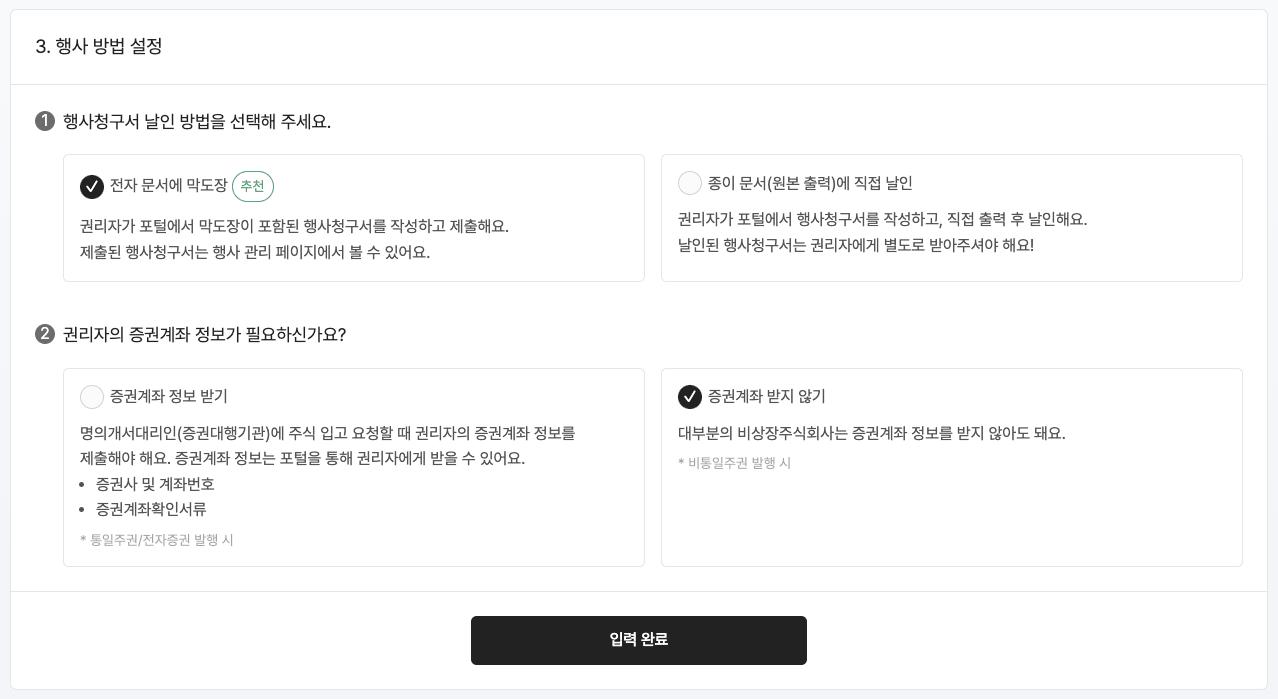Click the "추천" recommendation badge
The height and width of the screenshot is (699, 1278).
pyautogui.click(x=253, y=186)
